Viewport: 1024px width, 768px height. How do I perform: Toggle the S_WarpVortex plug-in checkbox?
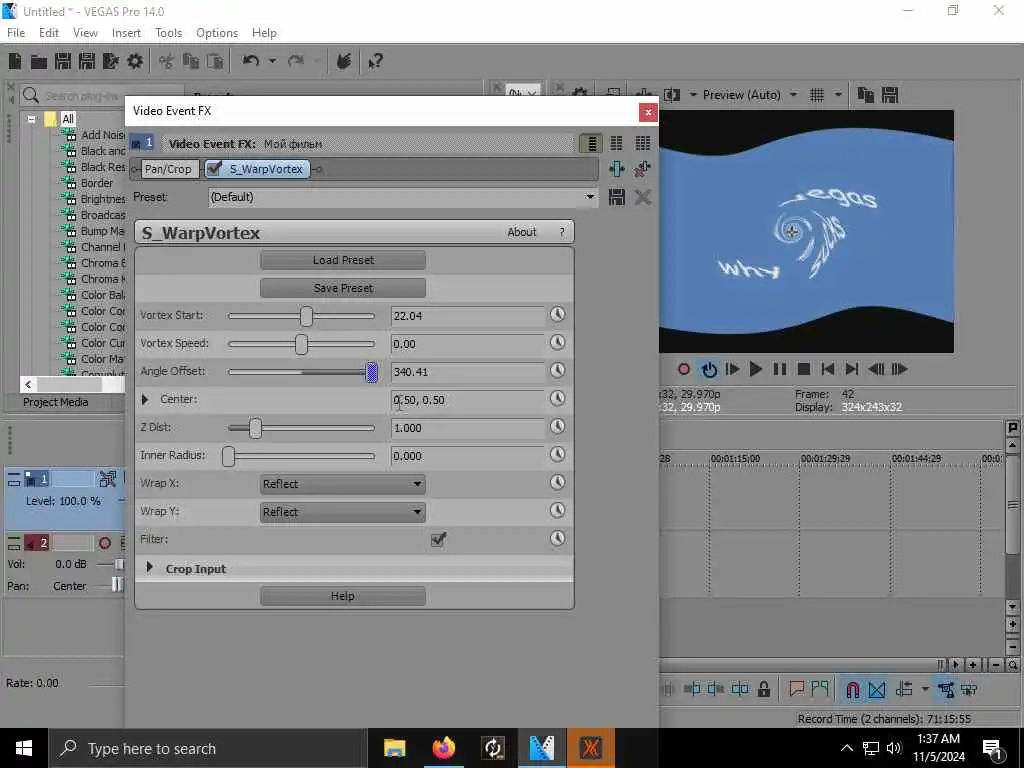click(x=214, y=168)
